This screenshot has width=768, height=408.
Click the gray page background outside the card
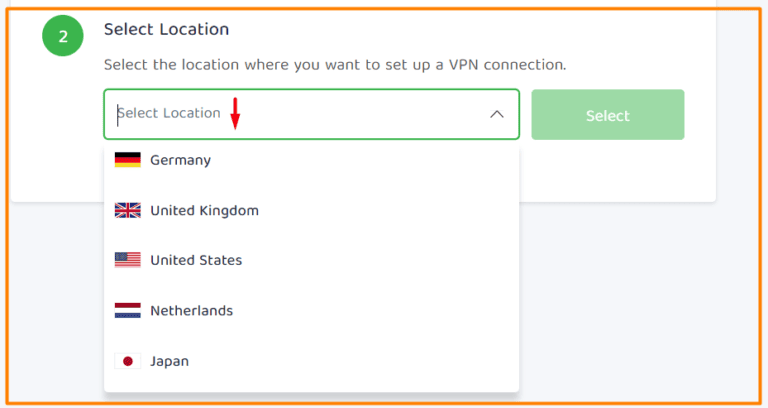(640, 300)
